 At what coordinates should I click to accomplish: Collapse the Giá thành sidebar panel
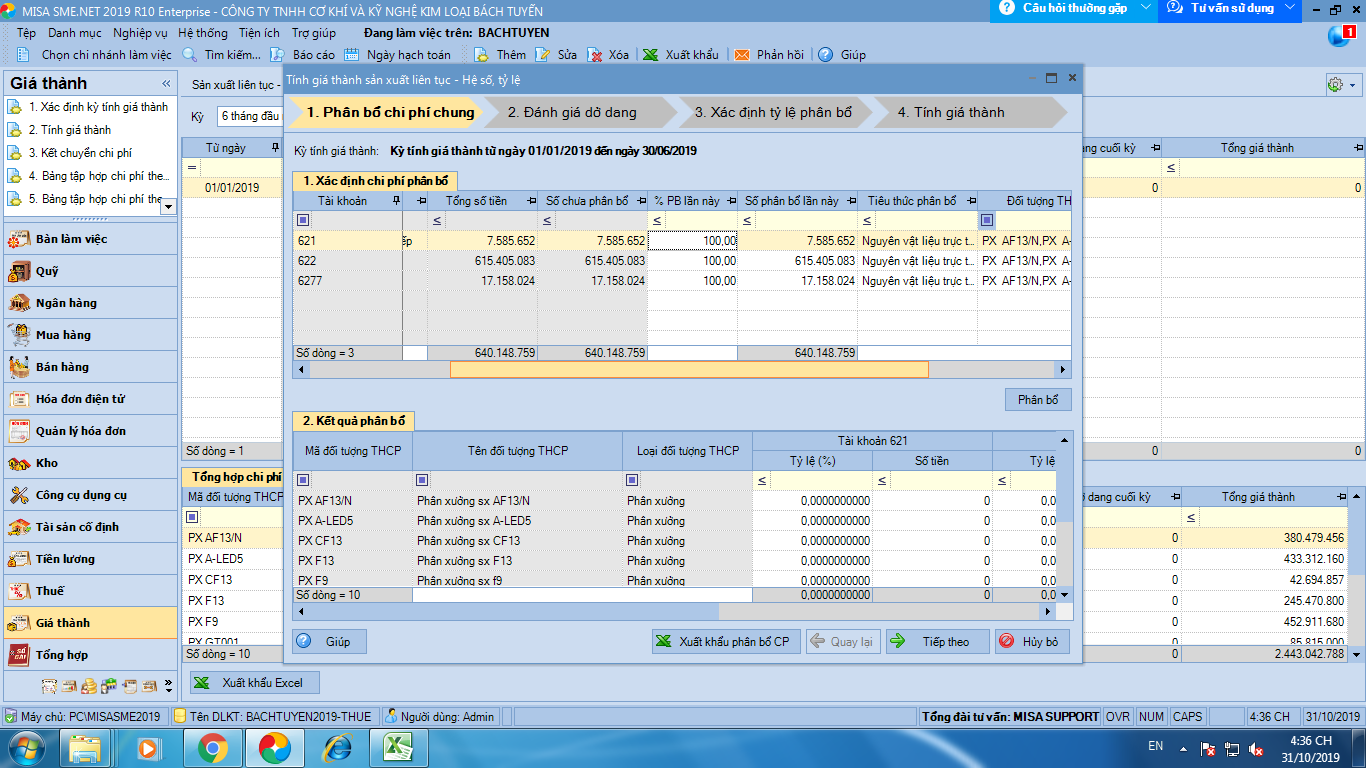tap(166, 84)
